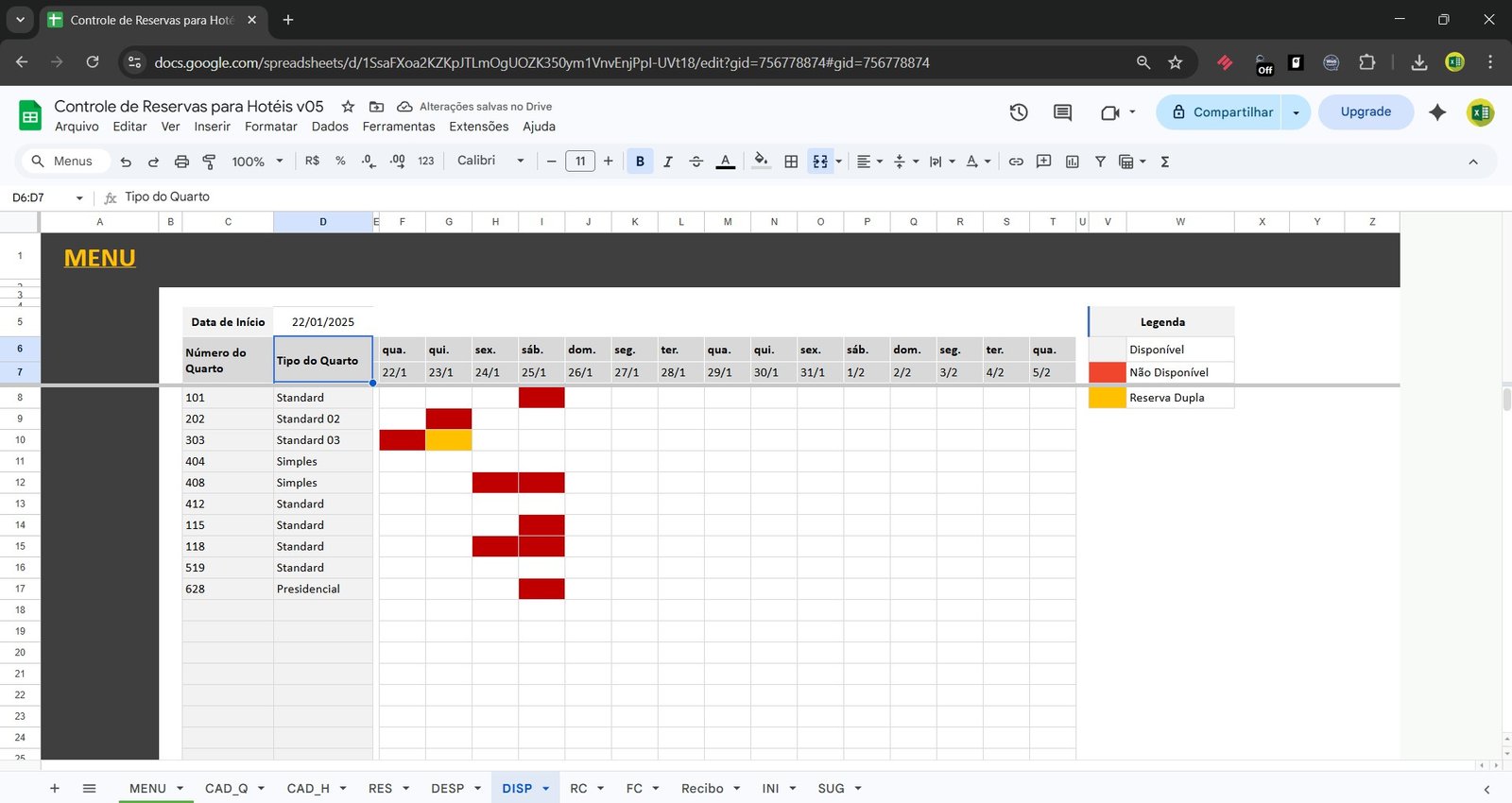Decrease decimal places
Image resolution: width=1512 pixels, height=803 pixels.
click(x=369, y=162)
